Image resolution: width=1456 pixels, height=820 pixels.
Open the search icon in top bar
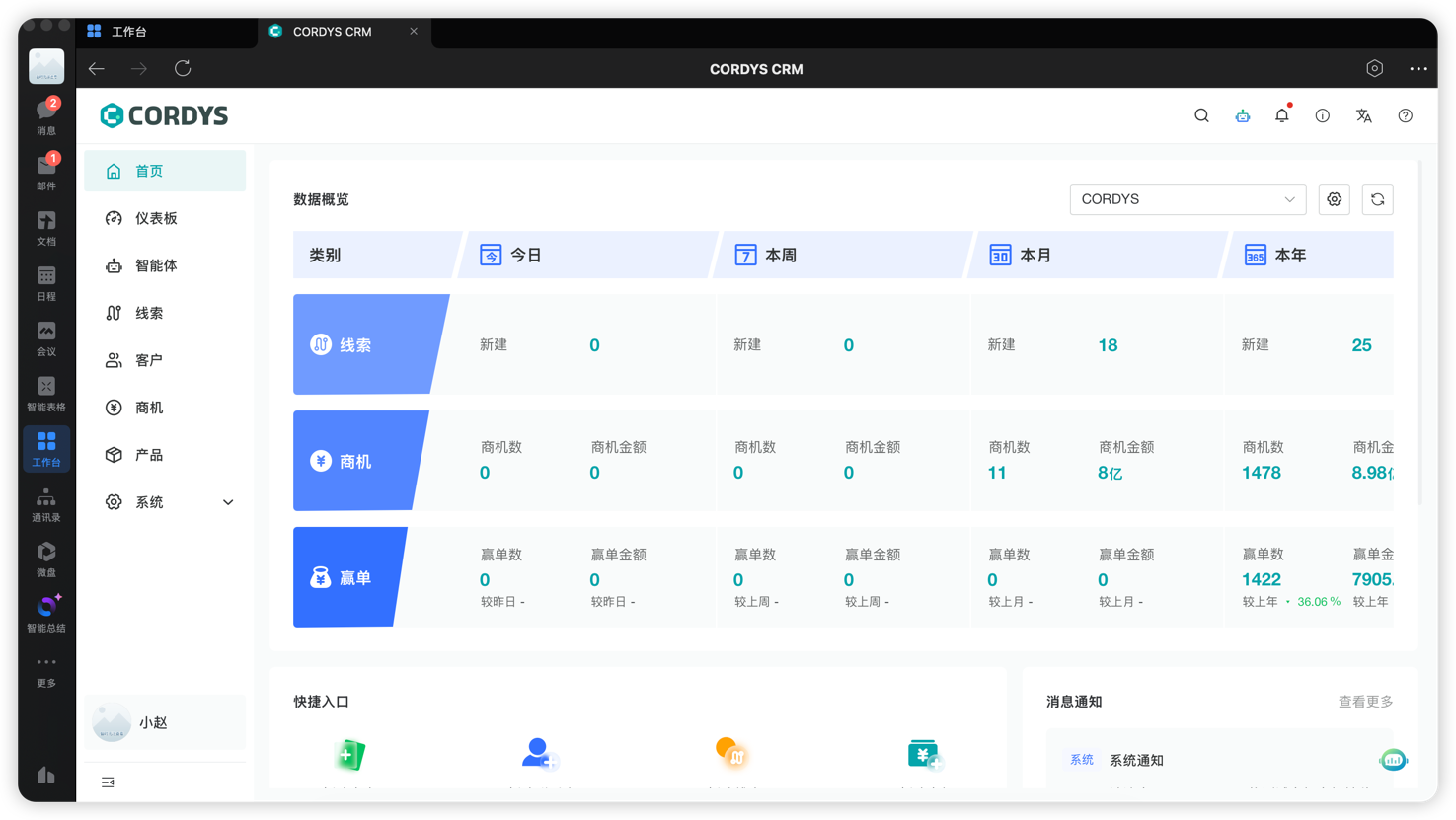click(1200, 115)
